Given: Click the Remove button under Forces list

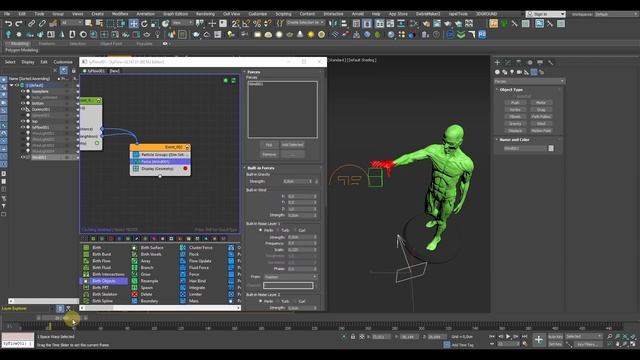Looking at the screenshot, I should [x=269, y=154].
